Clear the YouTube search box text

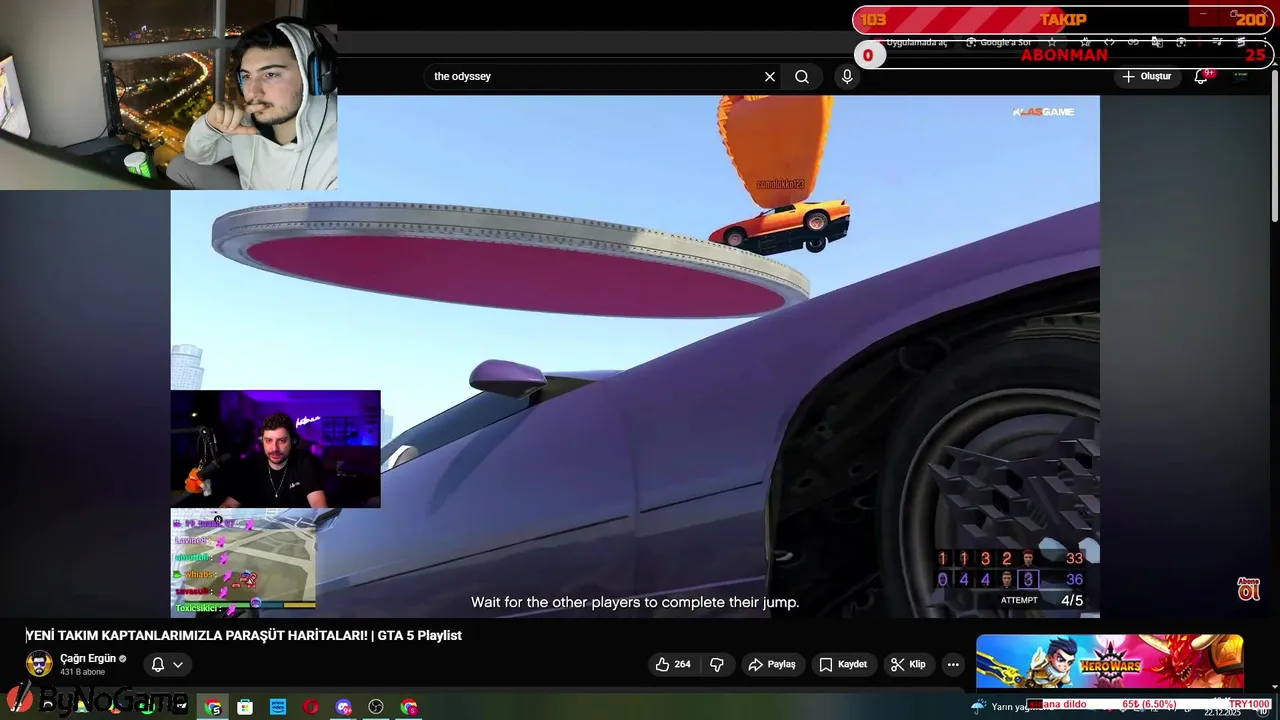[x=770, y=76]
